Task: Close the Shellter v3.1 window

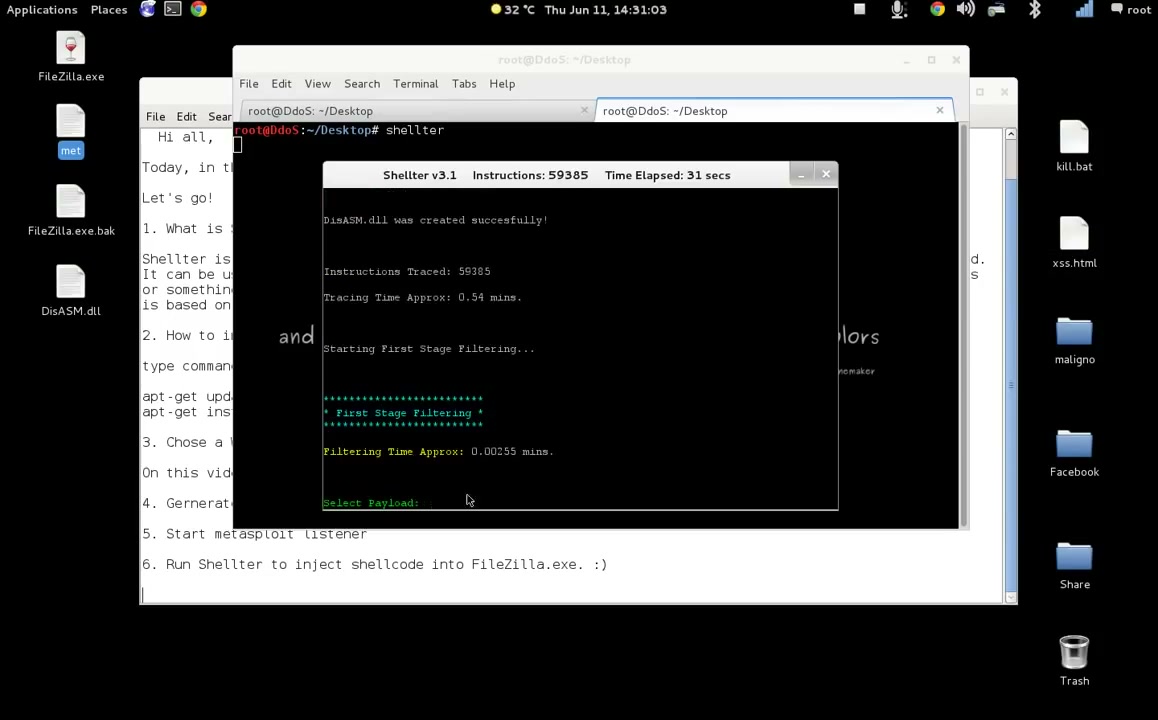Action: coord(826,174)
